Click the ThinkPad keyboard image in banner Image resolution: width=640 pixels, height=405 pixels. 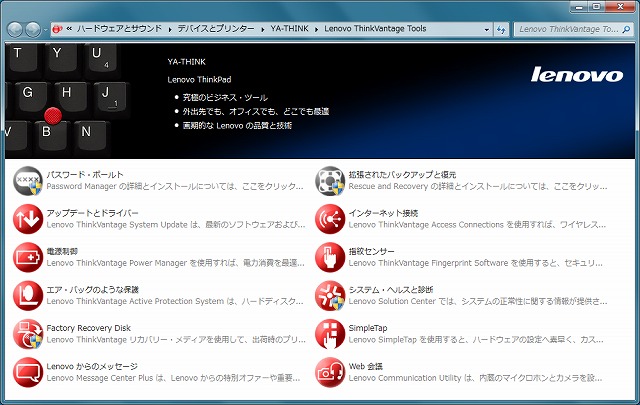pyautogui.click(x=67, y=101)
